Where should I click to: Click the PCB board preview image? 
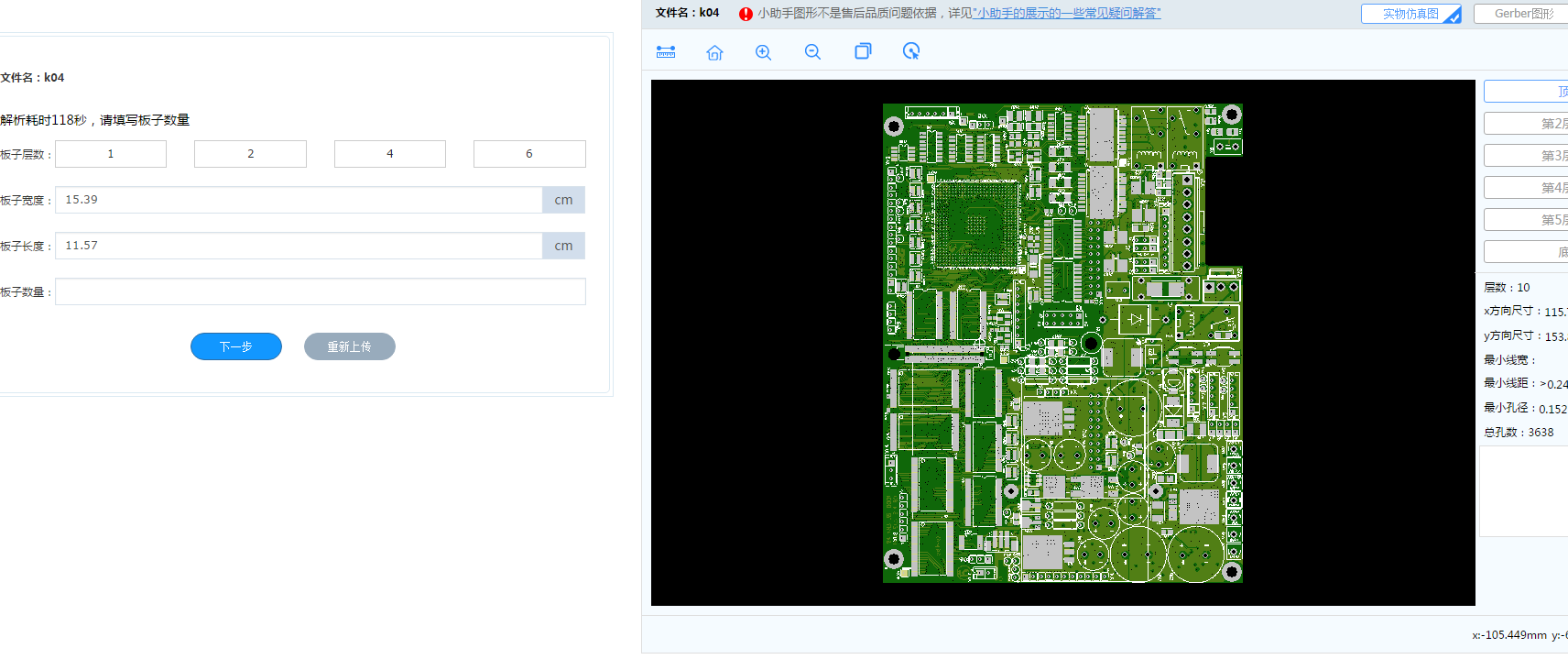1062,343
